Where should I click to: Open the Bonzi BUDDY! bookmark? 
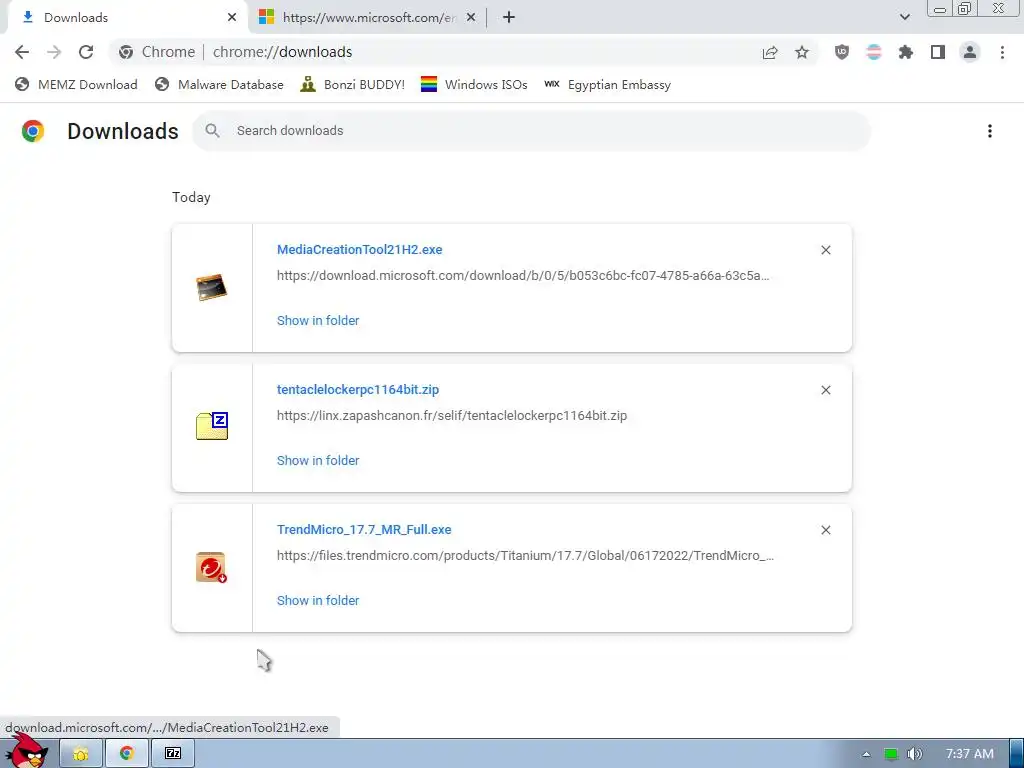[353, 85]
